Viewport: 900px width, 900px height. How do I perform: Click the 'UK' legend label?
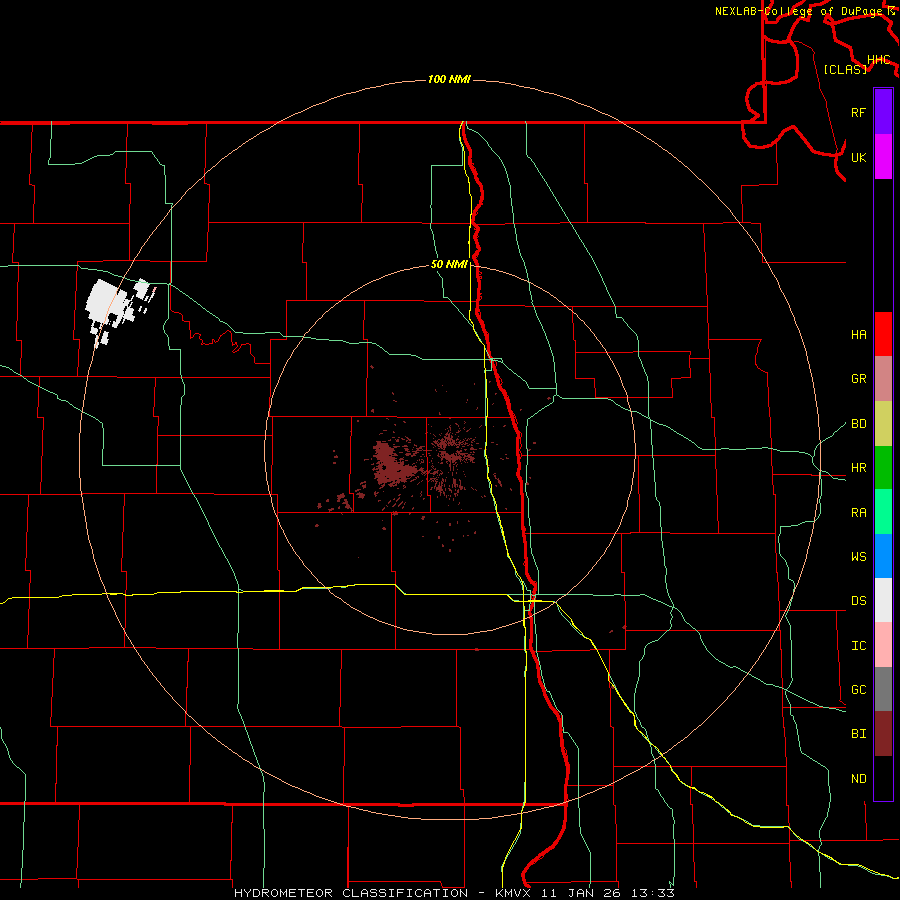(x=858, y=157)
